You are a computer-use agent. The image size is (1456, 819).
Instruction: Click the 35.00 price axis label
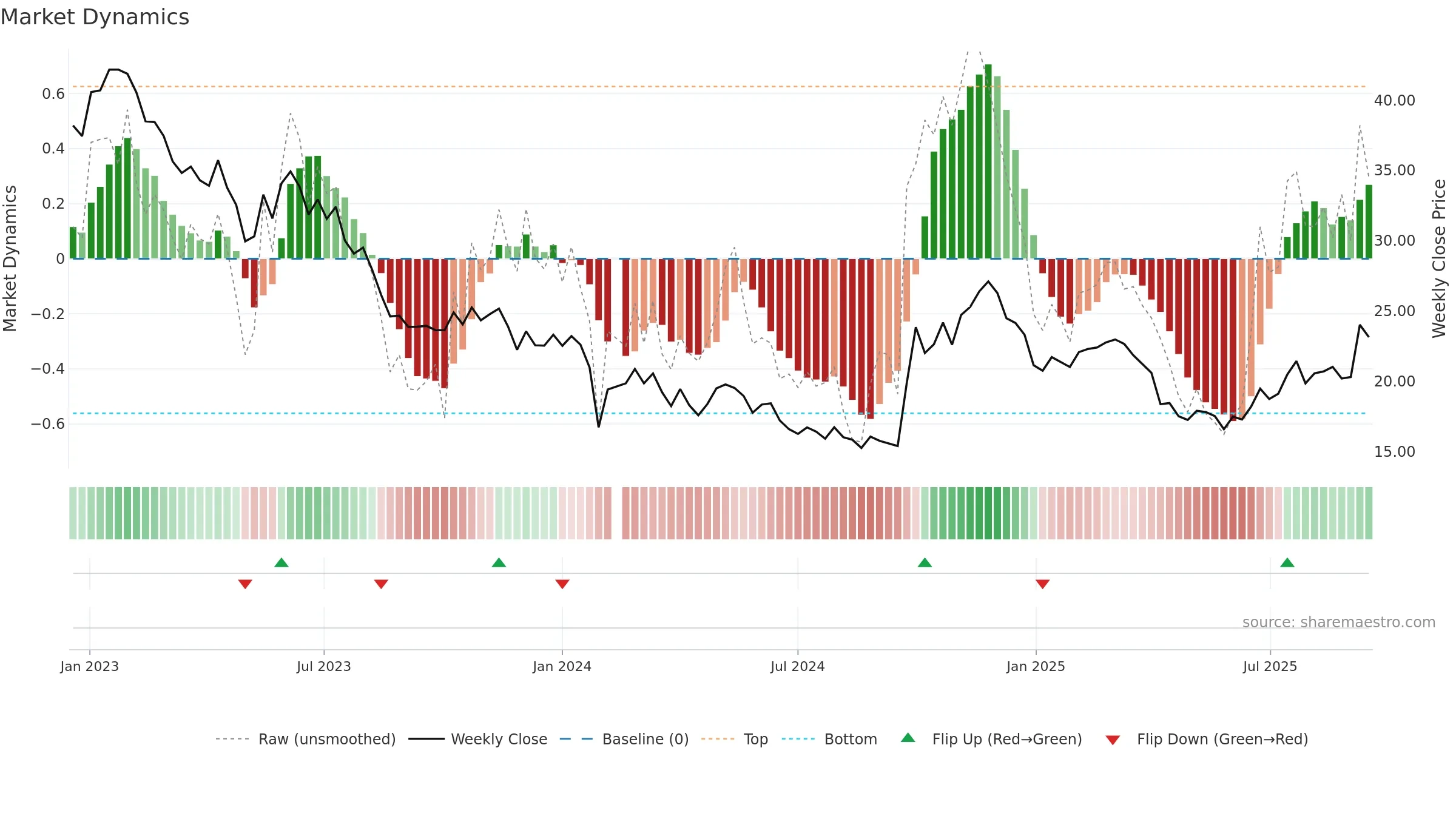pos(1395,170)
